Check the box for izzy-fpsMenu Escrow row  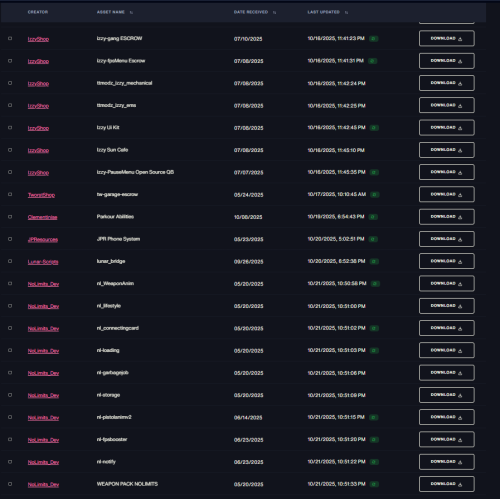10,61
